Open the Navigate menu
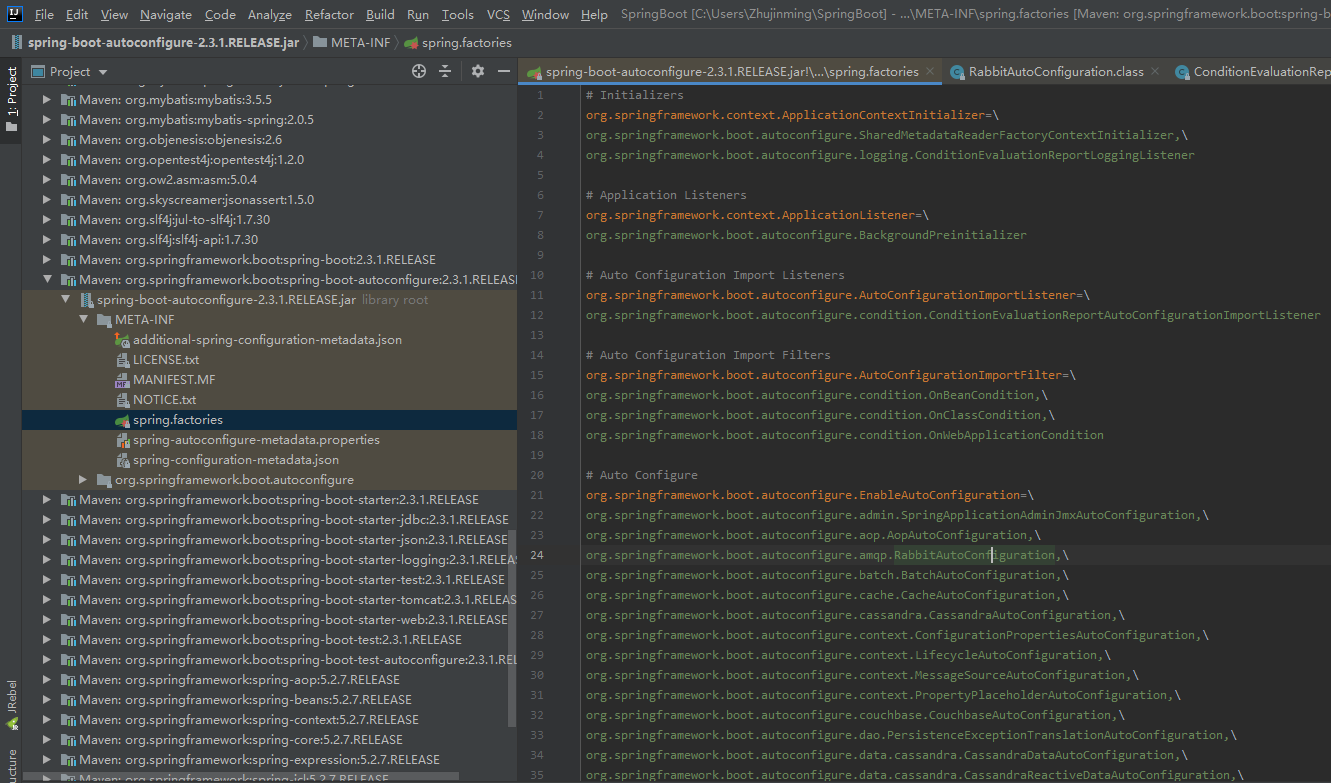Viewport: 1331px width, 783px height. (x=166, y=14)
